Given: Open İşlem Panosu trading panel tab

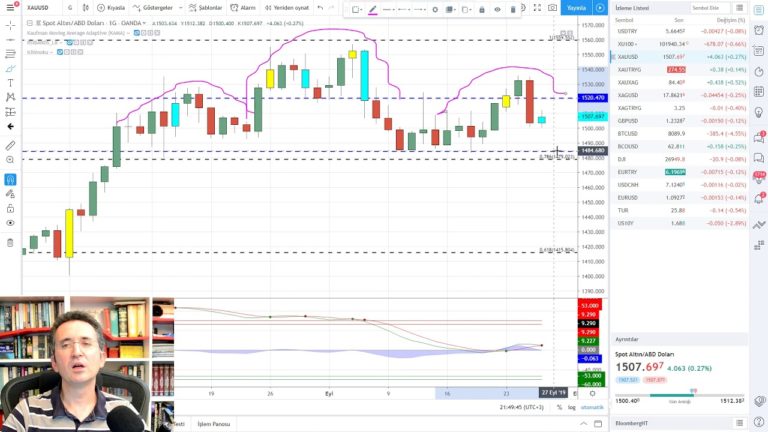Looking at the screenshot, I should [x=213, y=424].
